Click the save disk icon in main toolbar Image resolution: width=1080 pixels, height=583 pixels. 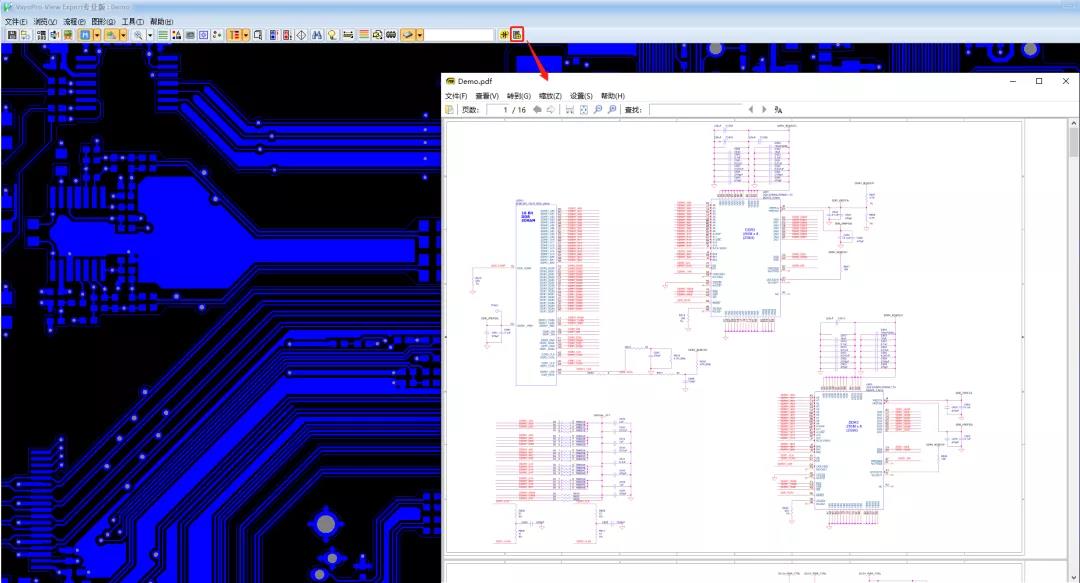(x=12, y=34)
